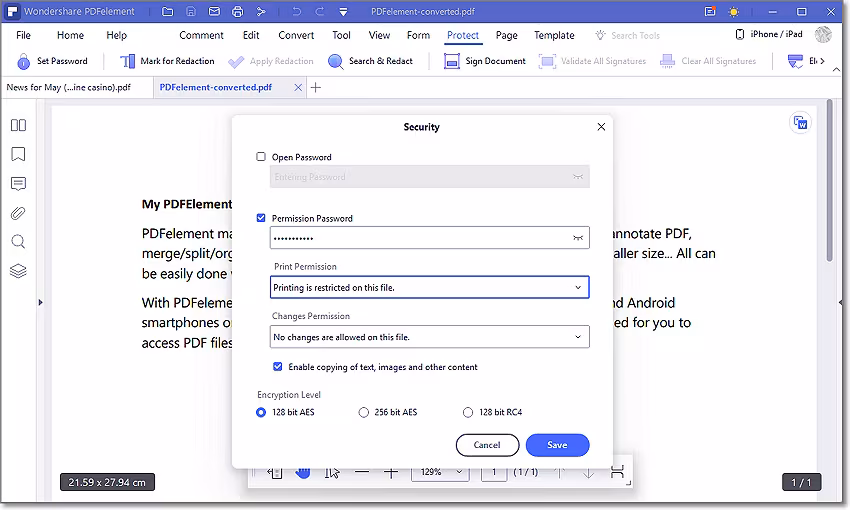The height and width of the screenshot is (510, 850).
Task: Click the print icon in title bar
Action: [x=237, y=11]
